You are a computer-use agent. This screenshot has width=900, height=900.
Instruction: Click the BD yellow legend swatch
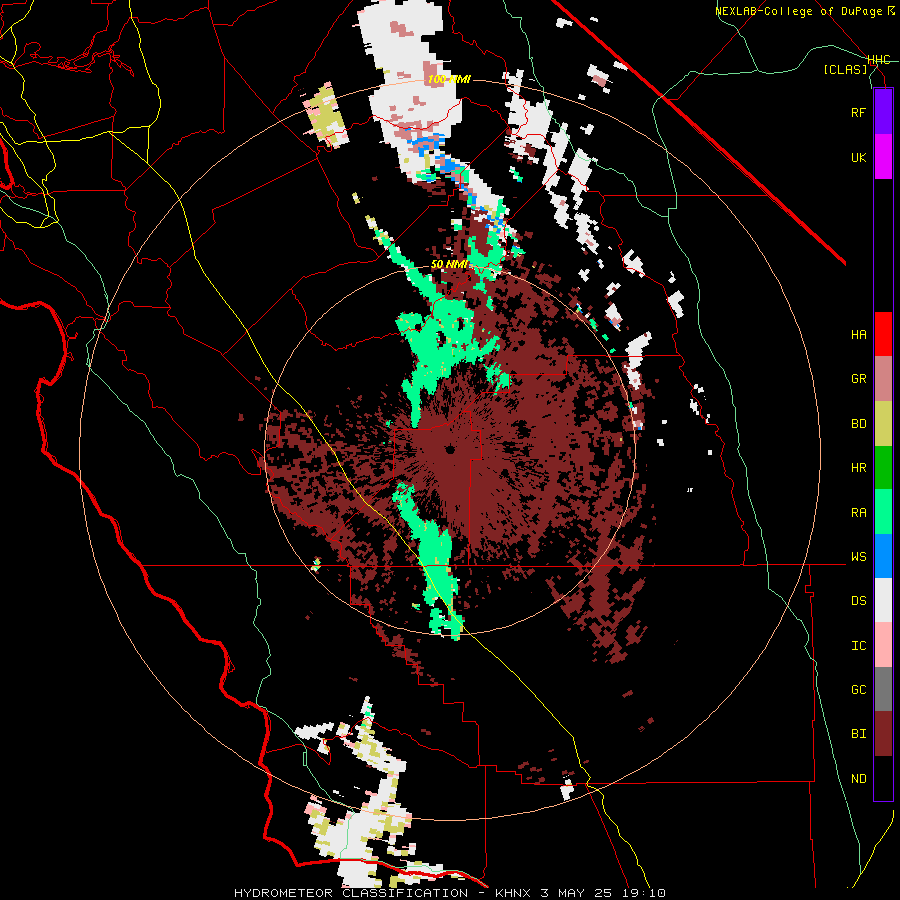(x=883, y=423)
